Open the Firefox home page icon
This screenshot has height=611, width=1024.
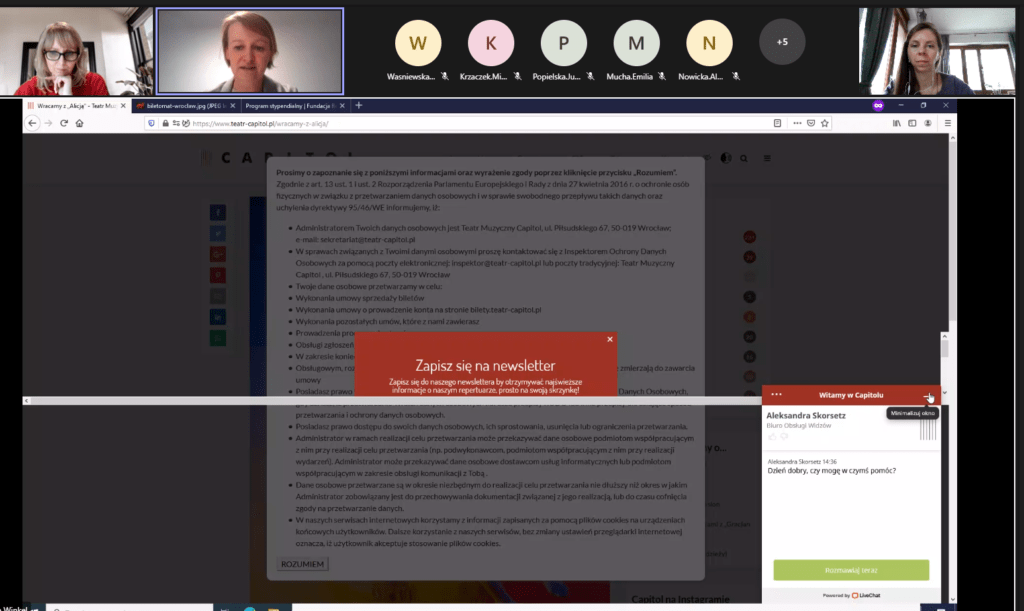[x=80, y=123]
